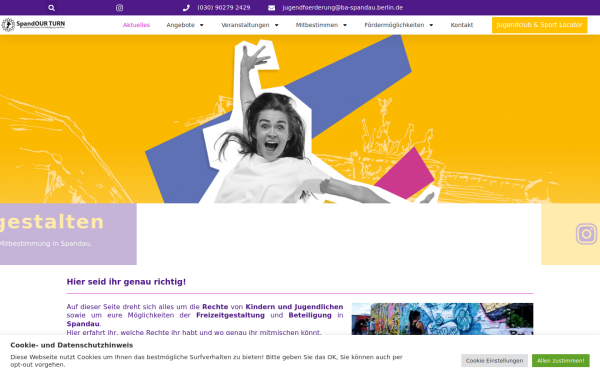The height and width of the screenshot is (375, 600).
Task: Click 'Cookie- und Datenschutzhinweis' heading
Action: coord(72,345)
